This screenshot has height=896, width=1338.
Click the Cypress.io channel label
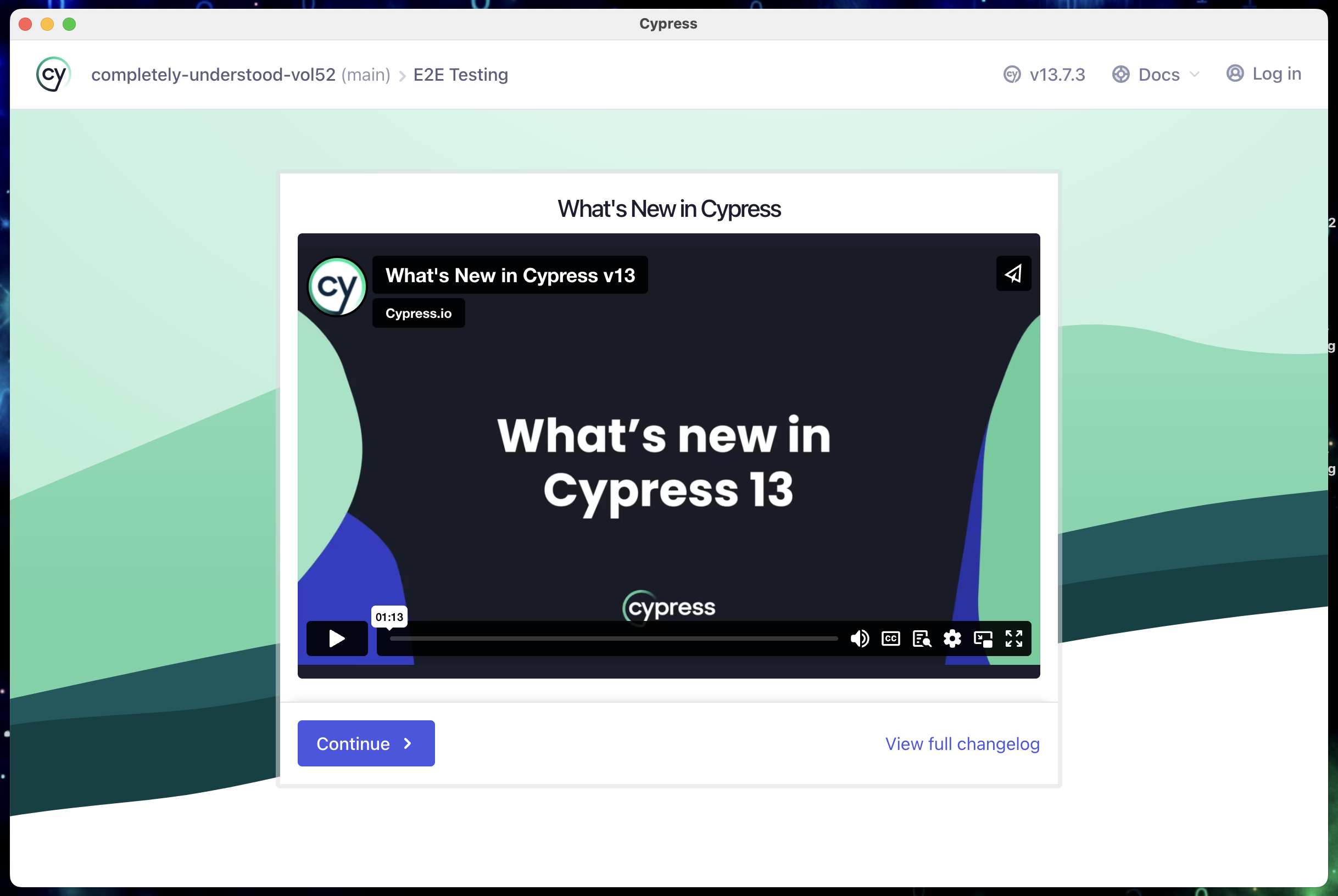419,313
